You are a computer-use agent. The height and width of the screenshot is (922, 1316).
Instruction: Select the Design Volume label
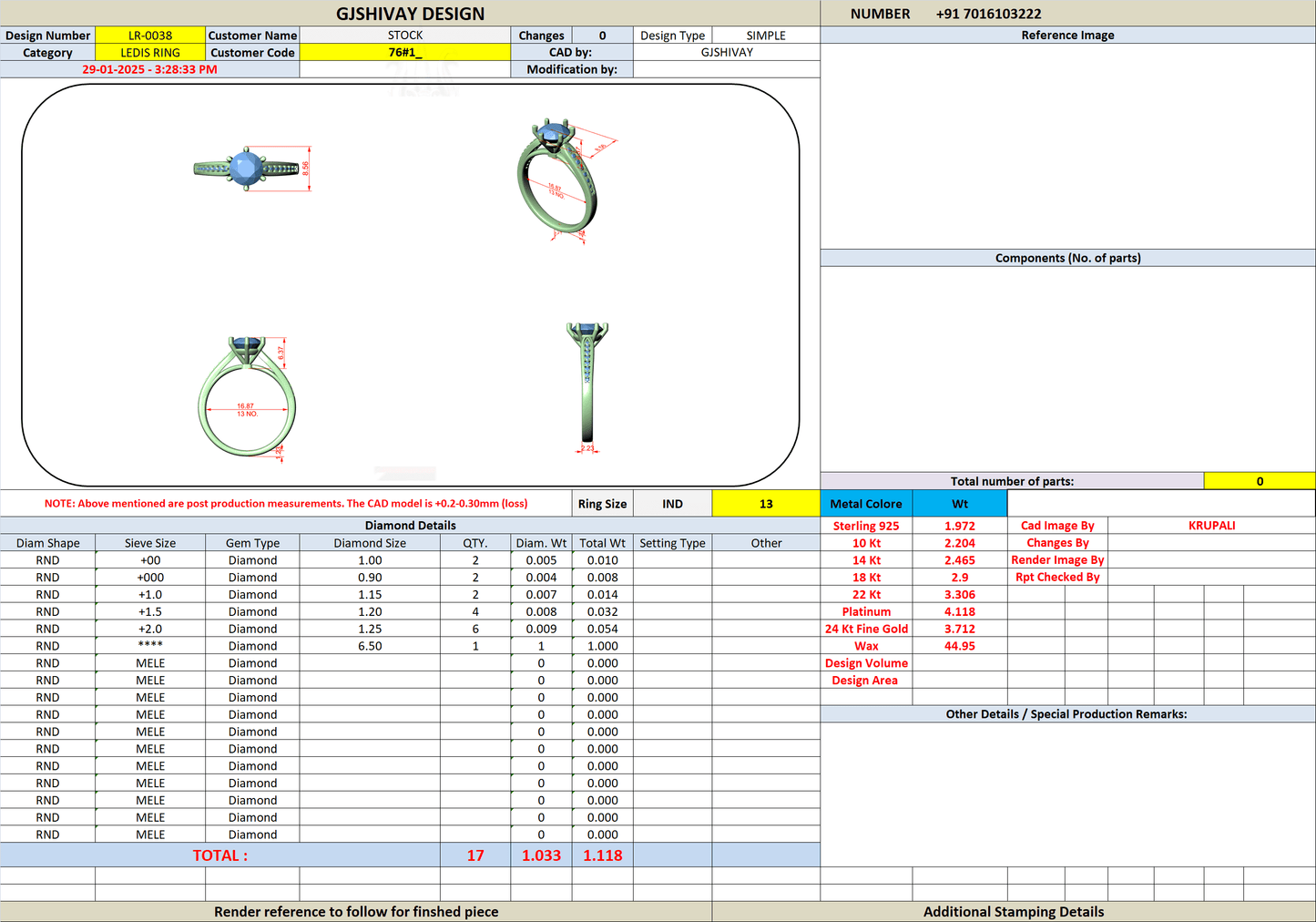(866, 663)
